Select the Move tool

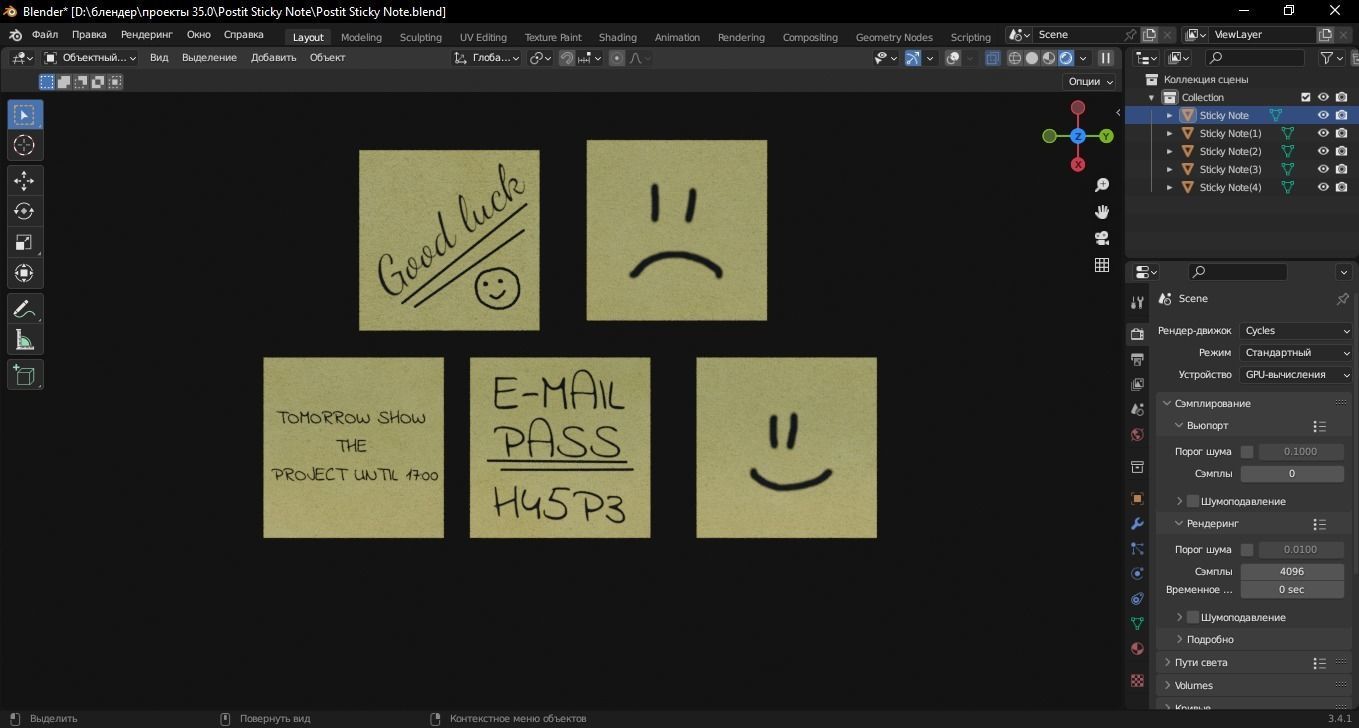(24, 181)
